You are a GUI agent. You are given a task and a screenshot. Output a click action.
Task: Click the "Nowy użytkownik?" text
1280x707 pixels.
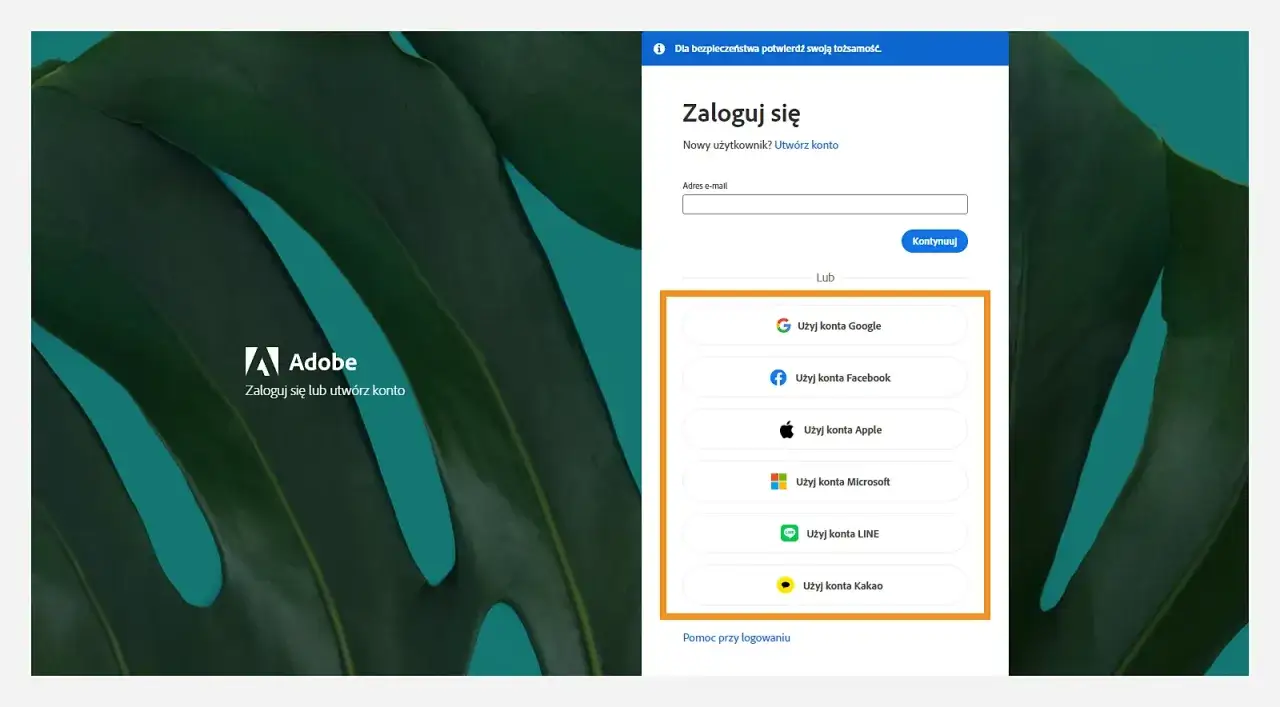point(727,145)
